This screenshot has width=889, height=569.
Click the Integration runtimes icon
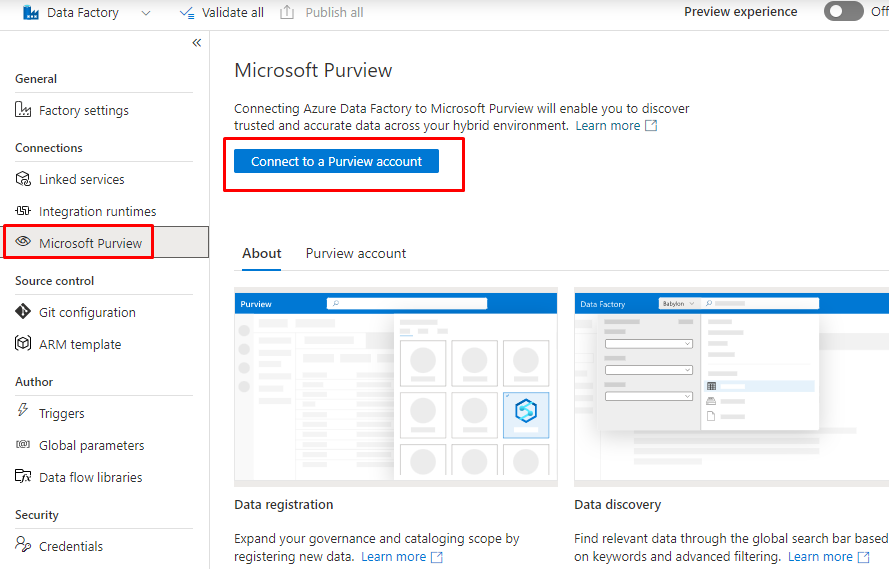[x=23, y=211]
